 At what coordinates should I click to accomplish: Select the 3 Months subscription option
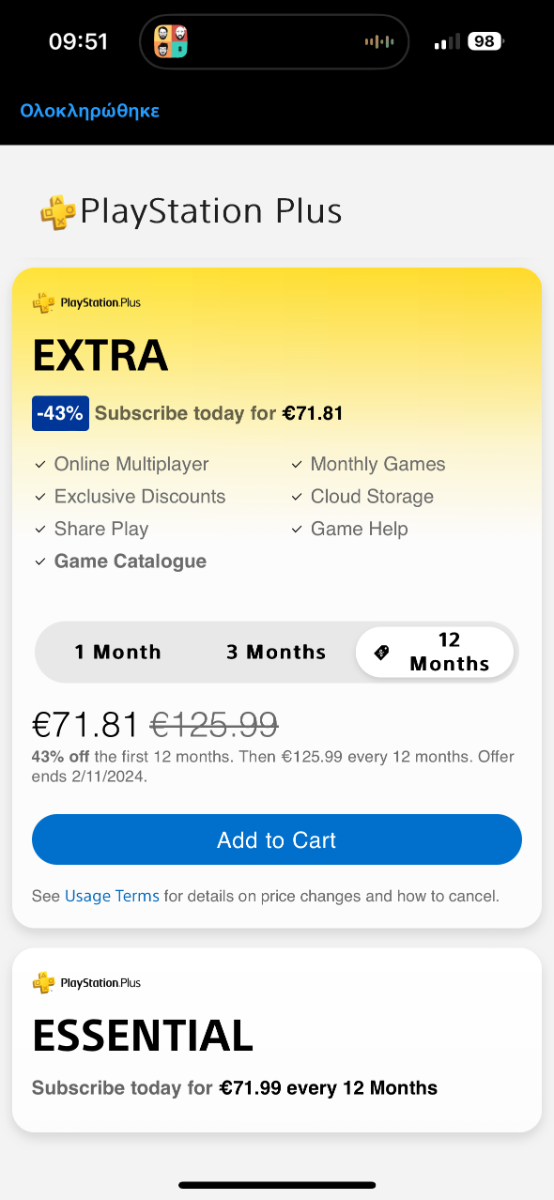click(x=276, y=652)
